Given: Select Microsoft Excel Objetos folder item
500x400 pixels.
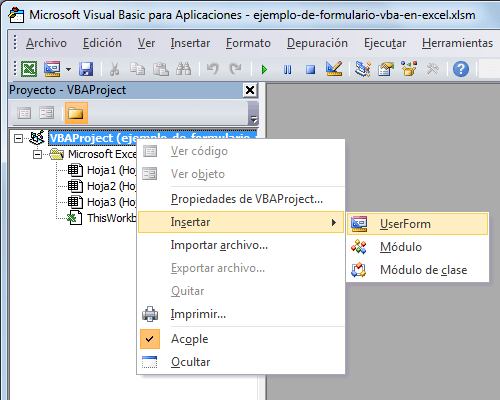Looking at the screenshot, I should (x=102, y=154).
